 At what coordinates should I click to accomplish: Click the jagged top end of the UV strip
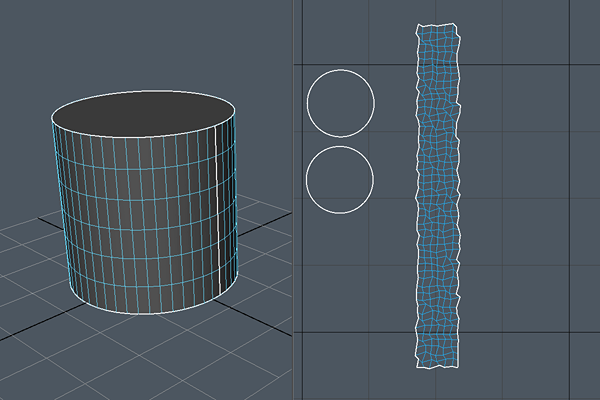[438, 27]
